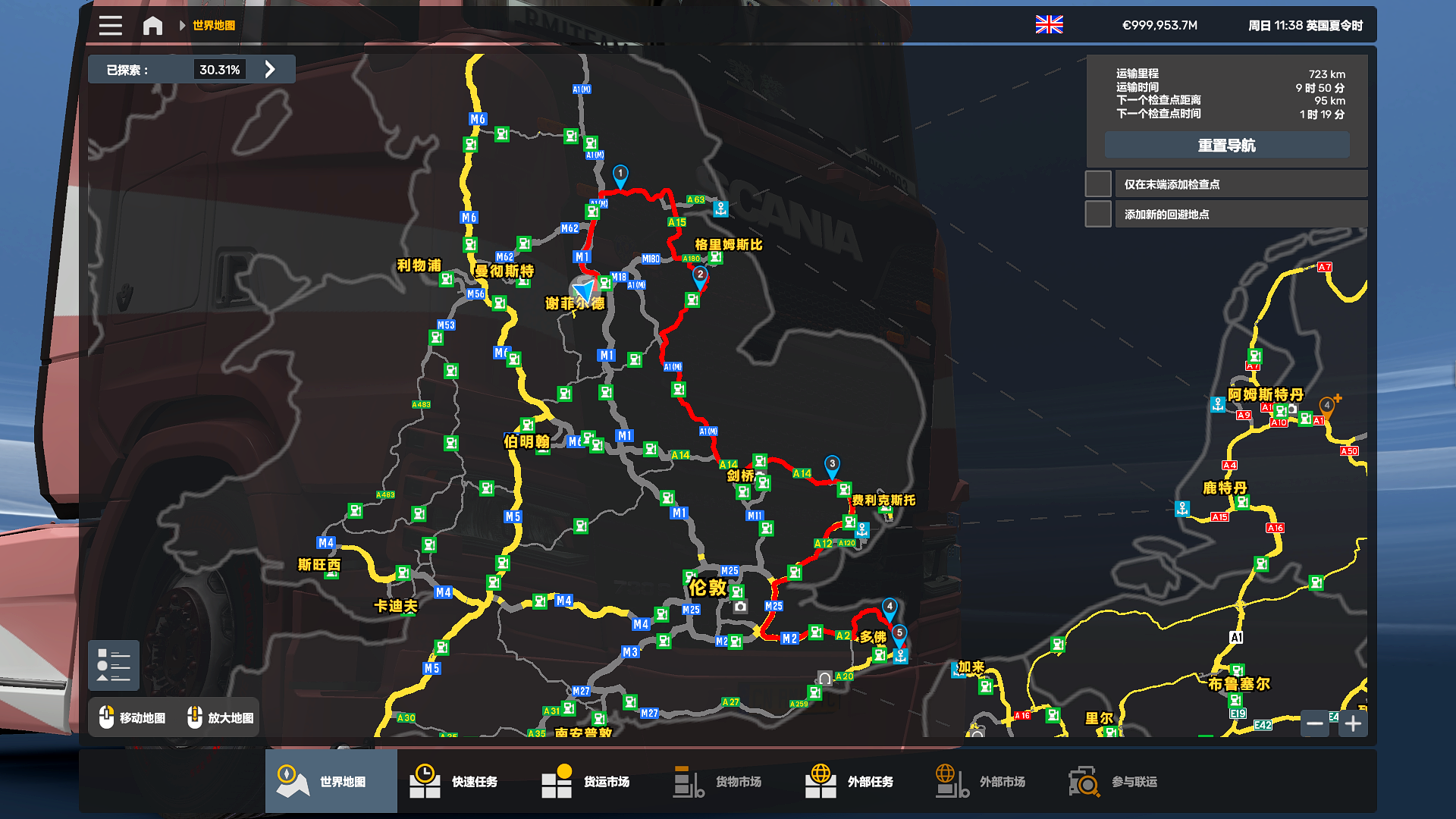Image resolution: width=1456 pixels, height=819 pixels.
Task: Click the Amsterdam port anchor icon
Action: 1218,404
